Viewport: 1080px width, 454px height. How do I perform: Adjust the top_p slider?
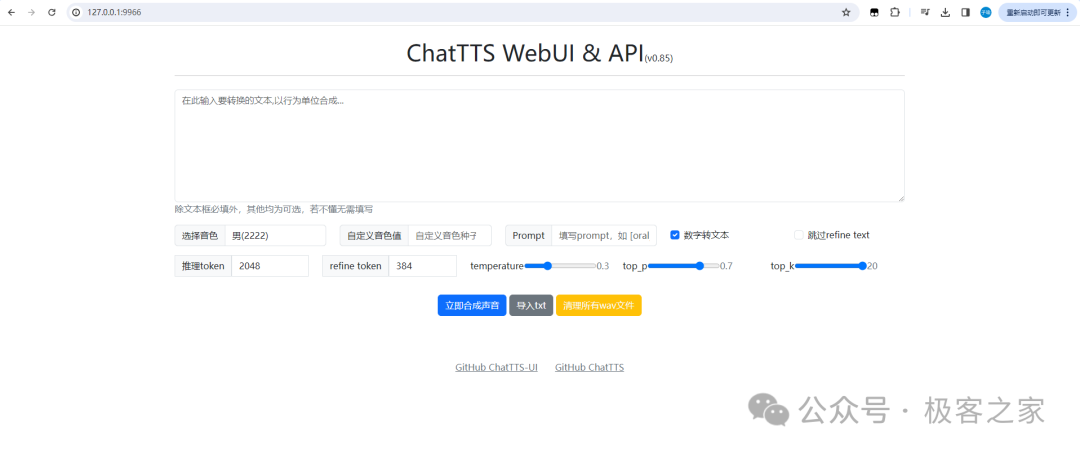pyautogui.click(x=683, y=266)
